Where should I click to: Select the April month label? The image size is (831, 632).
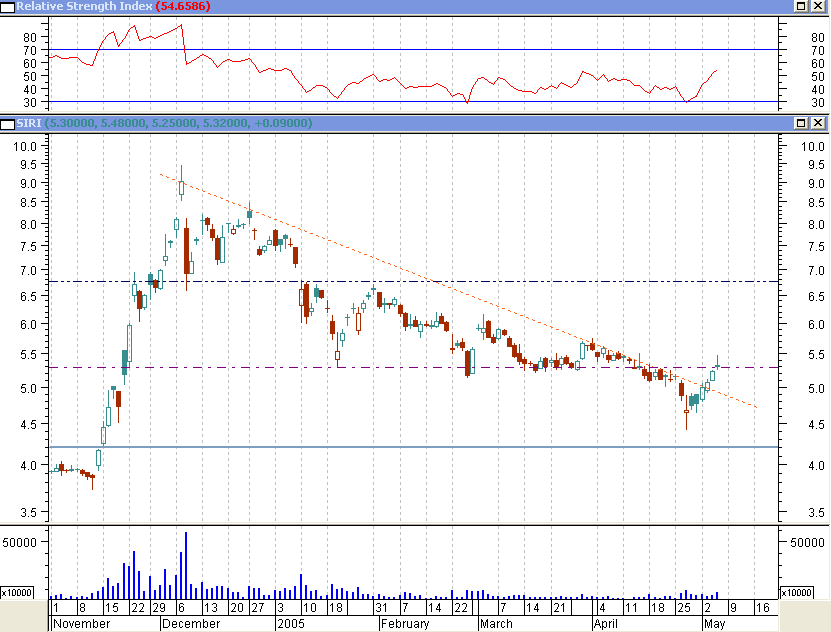pos(606,624)
